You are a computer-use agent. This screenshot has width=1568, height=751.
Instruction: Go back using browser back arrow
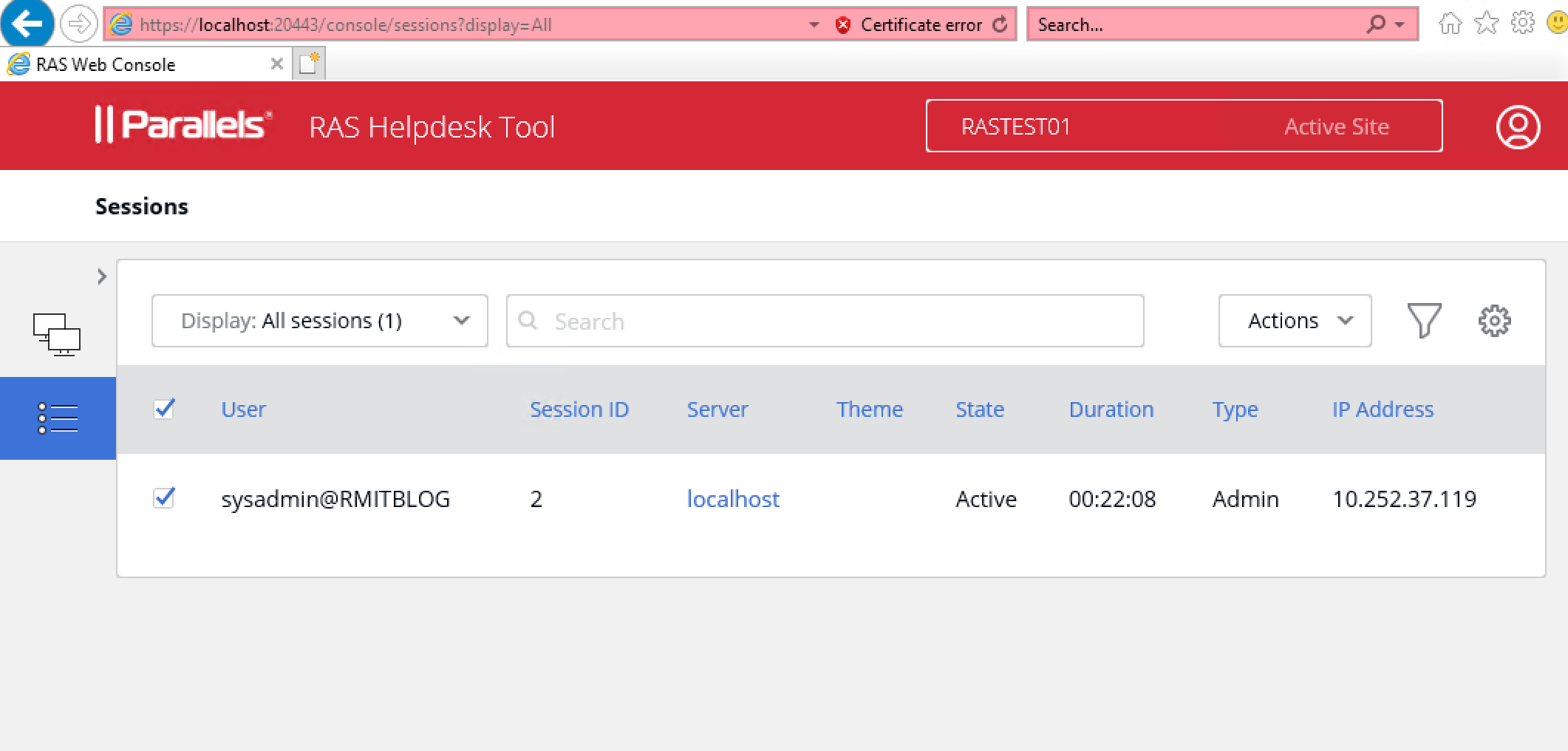point(27,24)
